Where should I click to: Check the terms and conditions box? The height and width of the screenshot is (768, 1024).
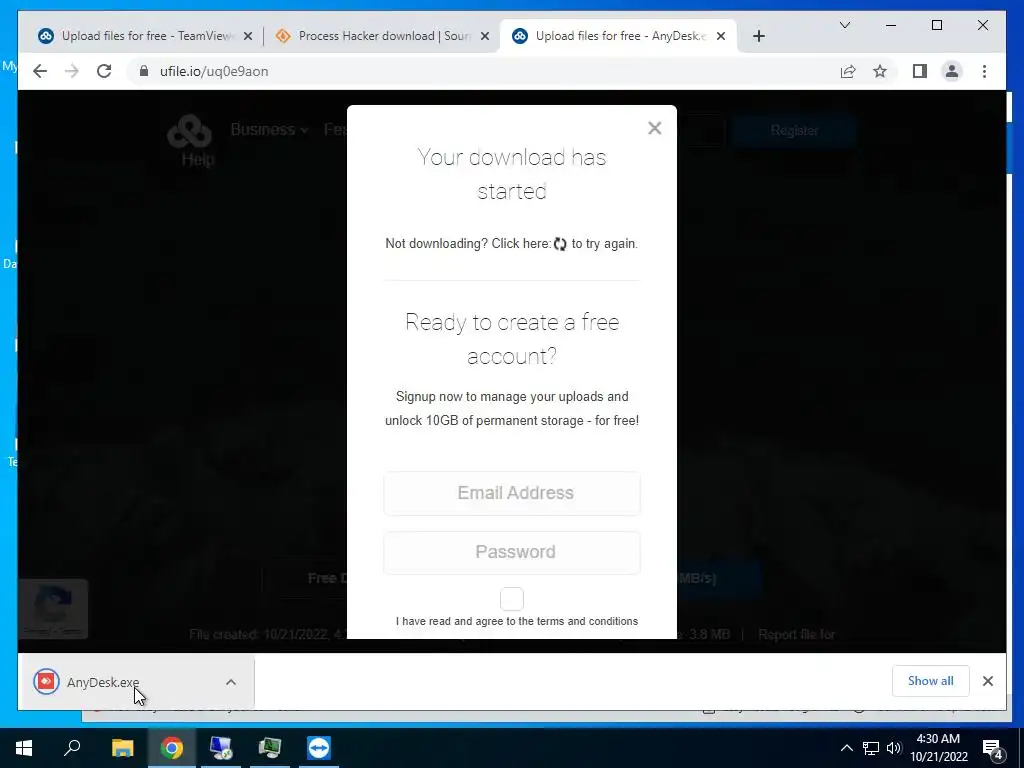click(x=512, y=598)
